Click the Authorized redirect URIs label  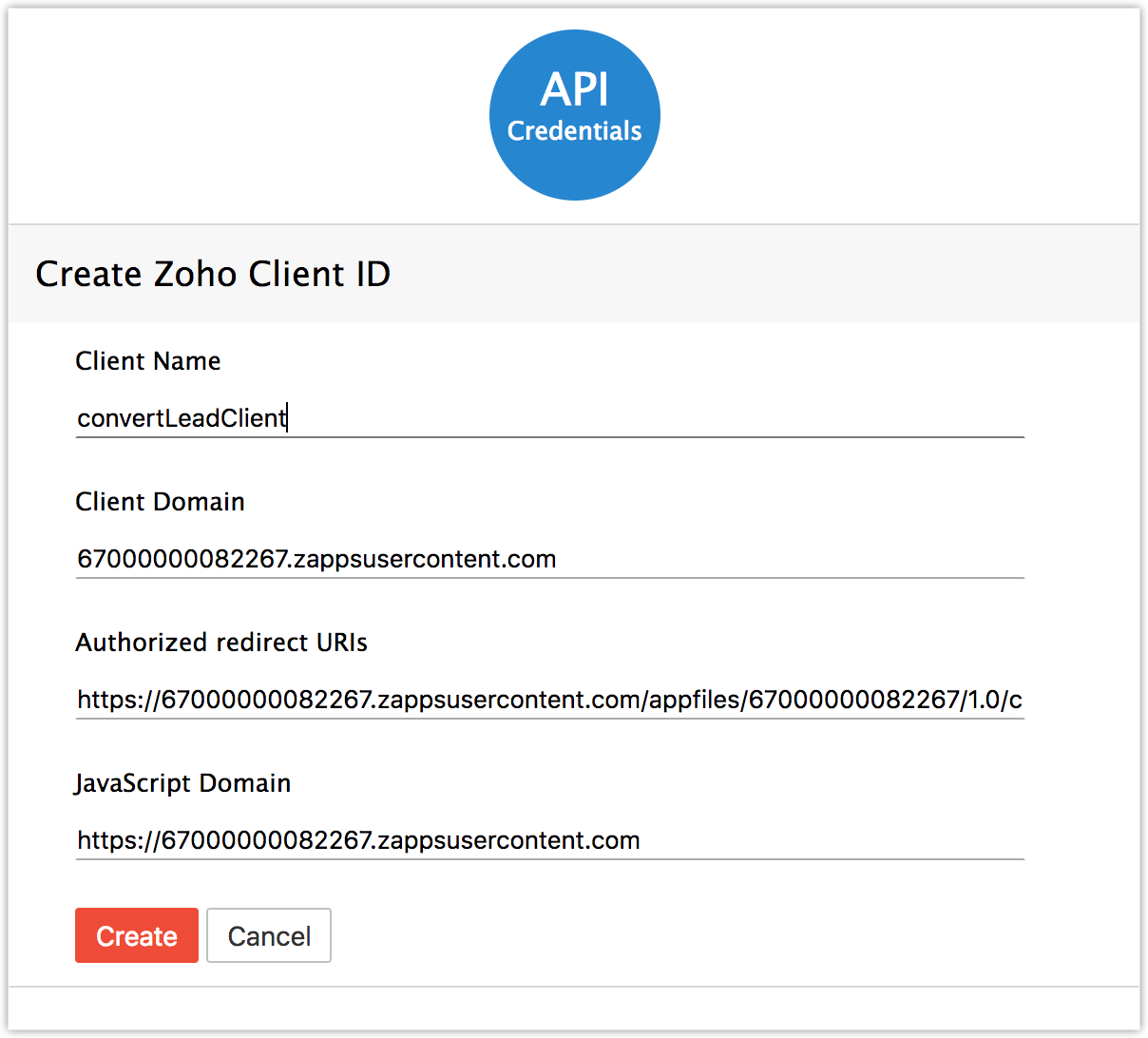[x=221, y=643]
